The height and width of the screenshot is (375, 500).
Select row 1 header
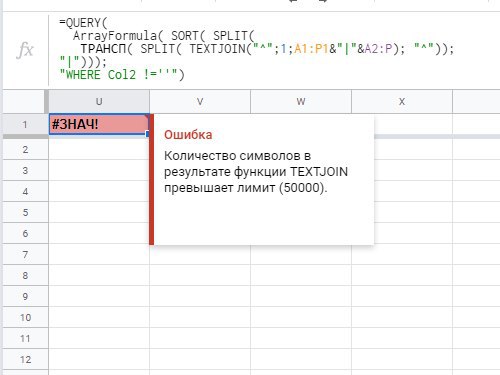25,125
